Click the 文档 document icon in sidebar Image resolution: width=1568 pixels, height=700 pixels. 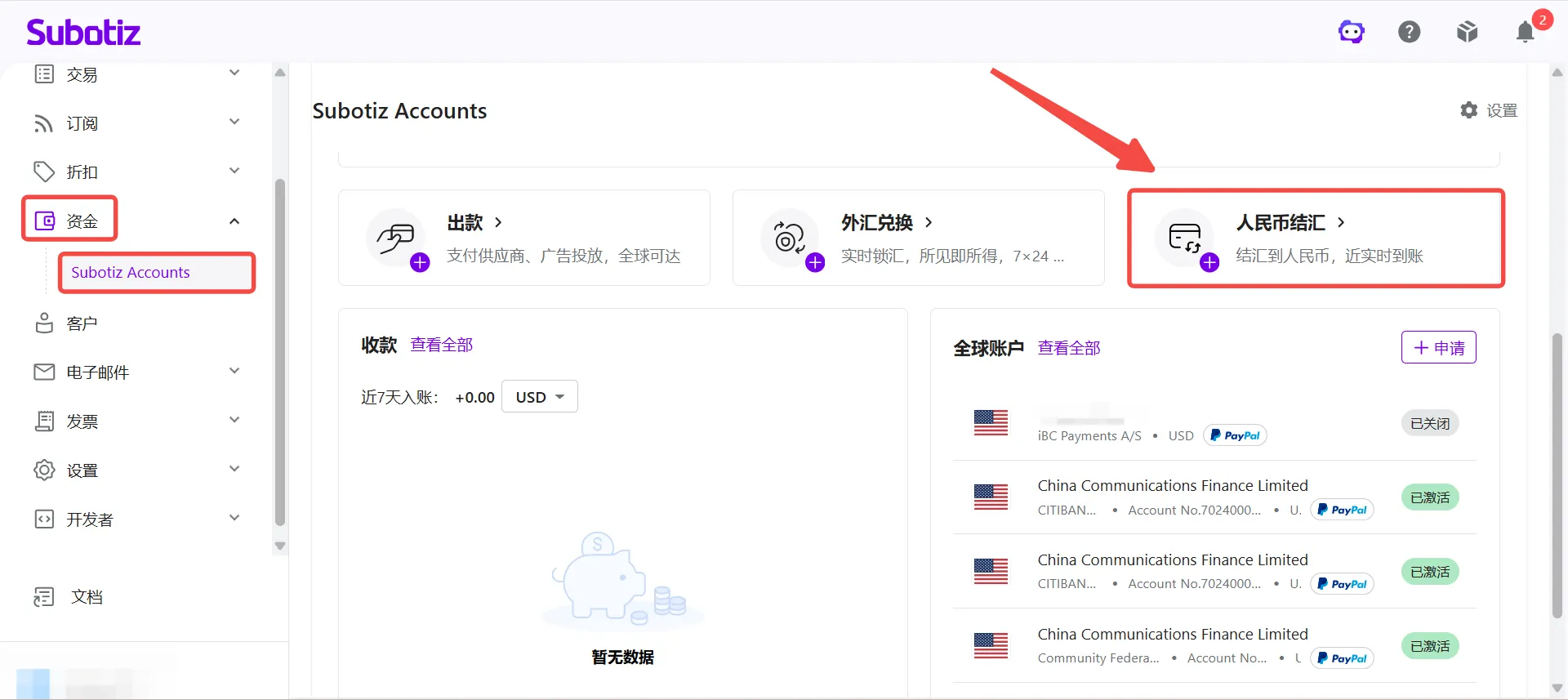coord(44,597)
